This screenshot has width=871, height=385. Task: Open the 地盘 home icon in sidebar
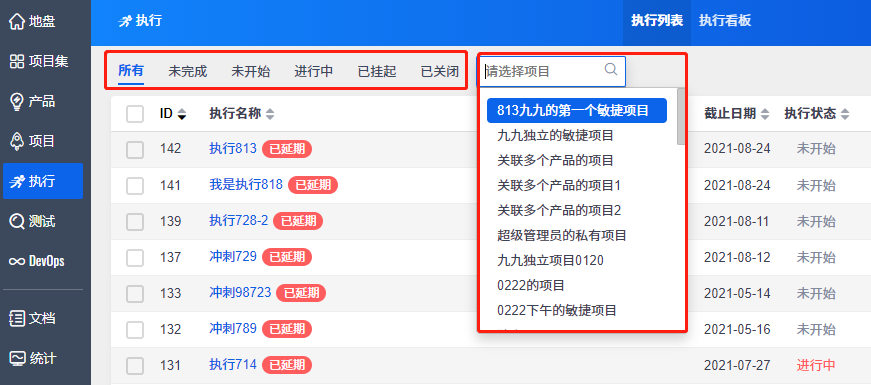coord(17,22)
